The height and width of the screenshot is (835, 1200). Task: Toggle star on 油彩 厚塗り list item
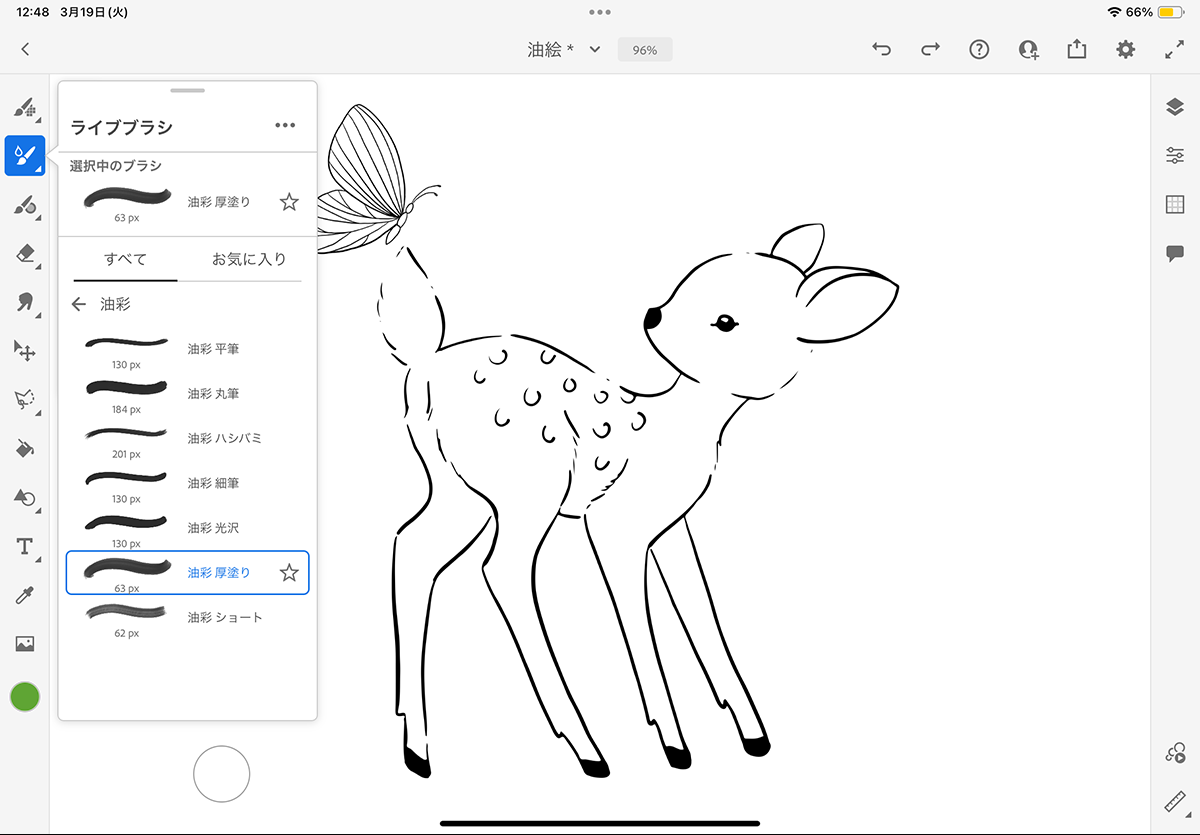[289, 573]
